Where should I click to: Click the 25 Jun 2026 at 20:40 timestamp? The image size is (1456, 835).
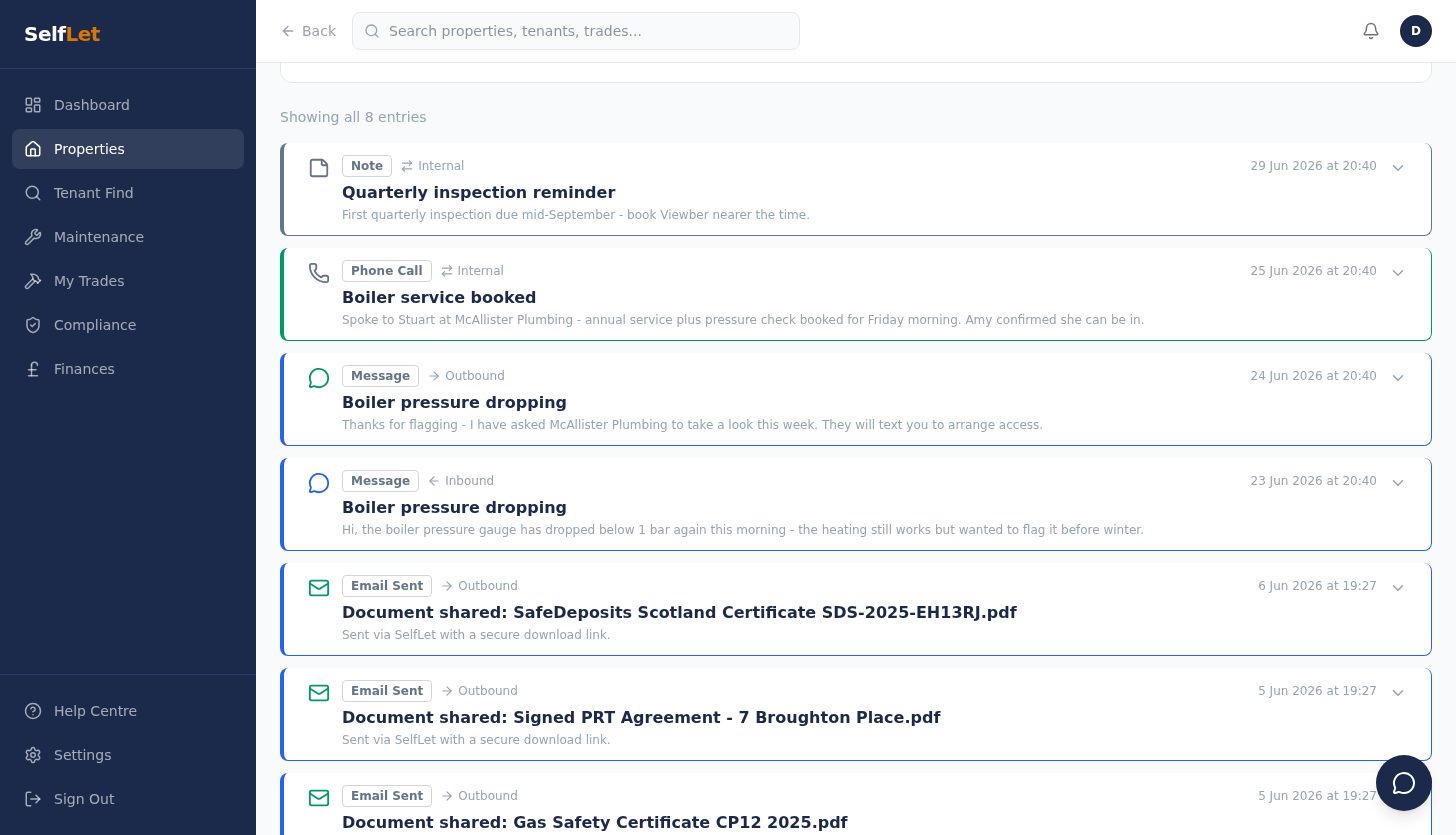pos(1313,271)
